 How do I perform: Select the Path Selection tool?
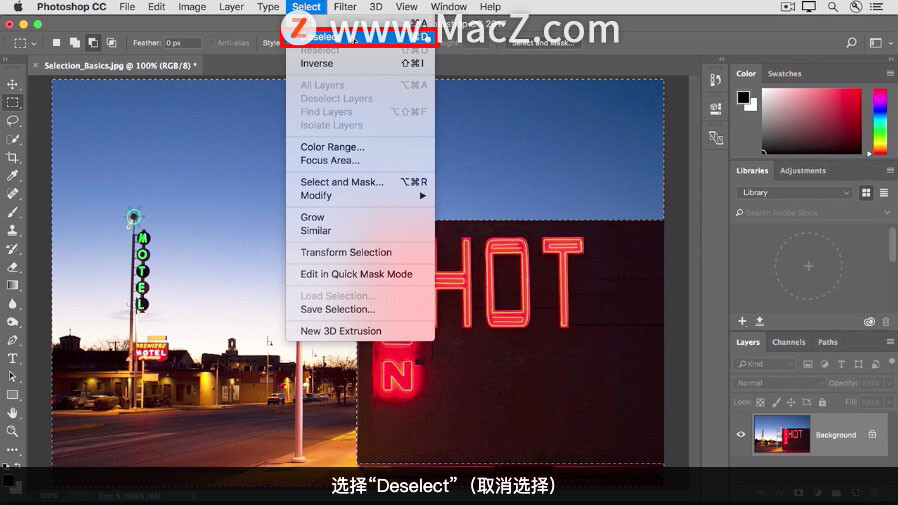[x=12, y=377]
